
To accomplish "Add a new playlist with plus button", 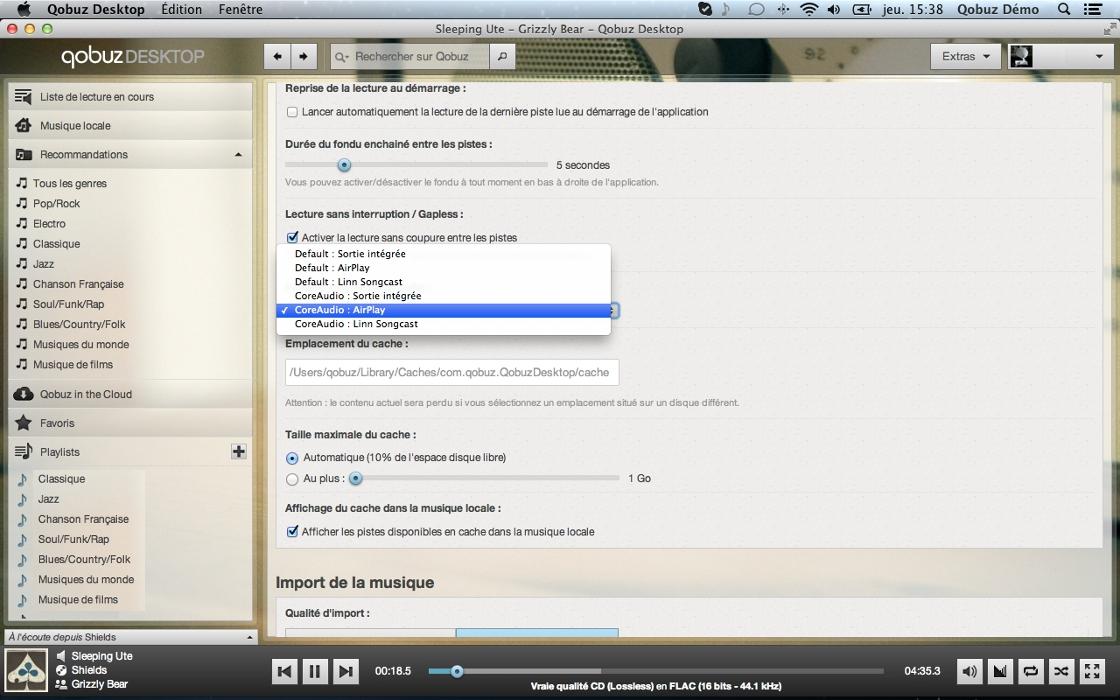I will point(239,451).
